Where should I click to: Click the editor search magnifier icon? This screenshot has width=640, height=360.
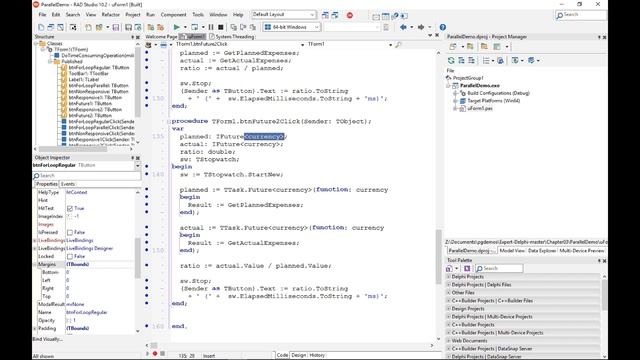398,44
